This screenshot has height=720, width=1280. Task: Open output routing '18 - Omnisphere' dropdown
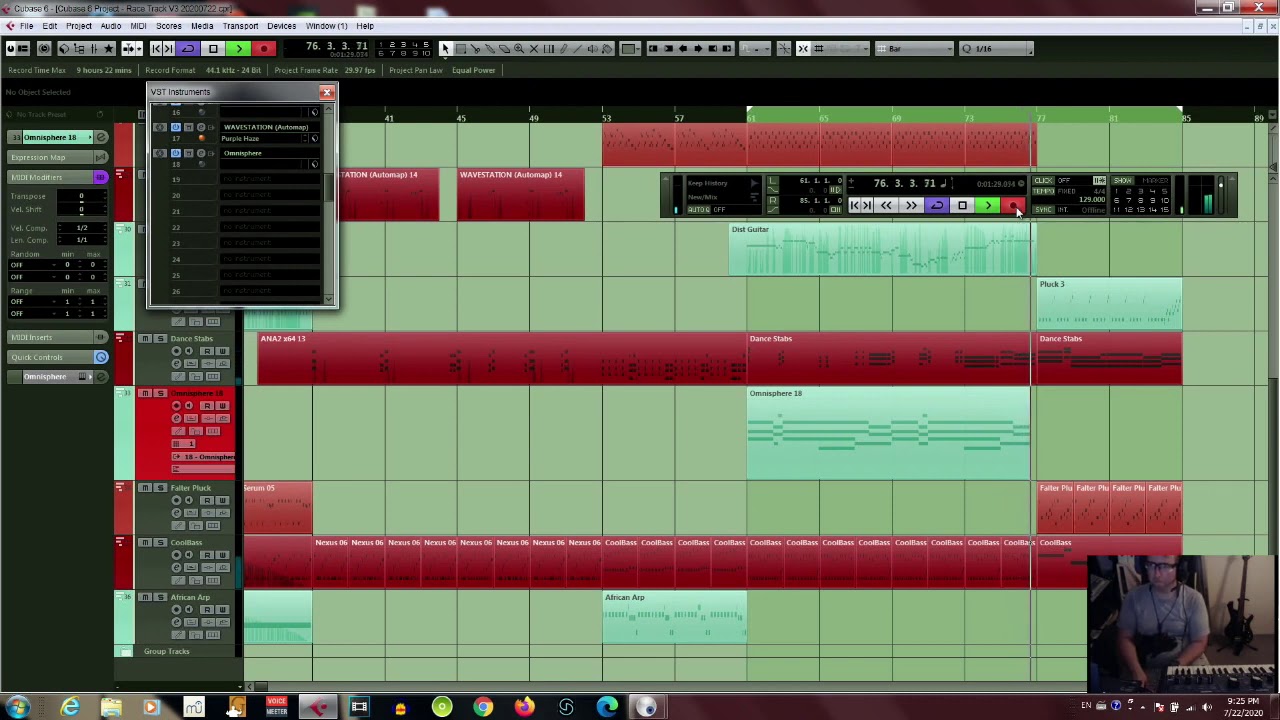(x=205, y=456)
